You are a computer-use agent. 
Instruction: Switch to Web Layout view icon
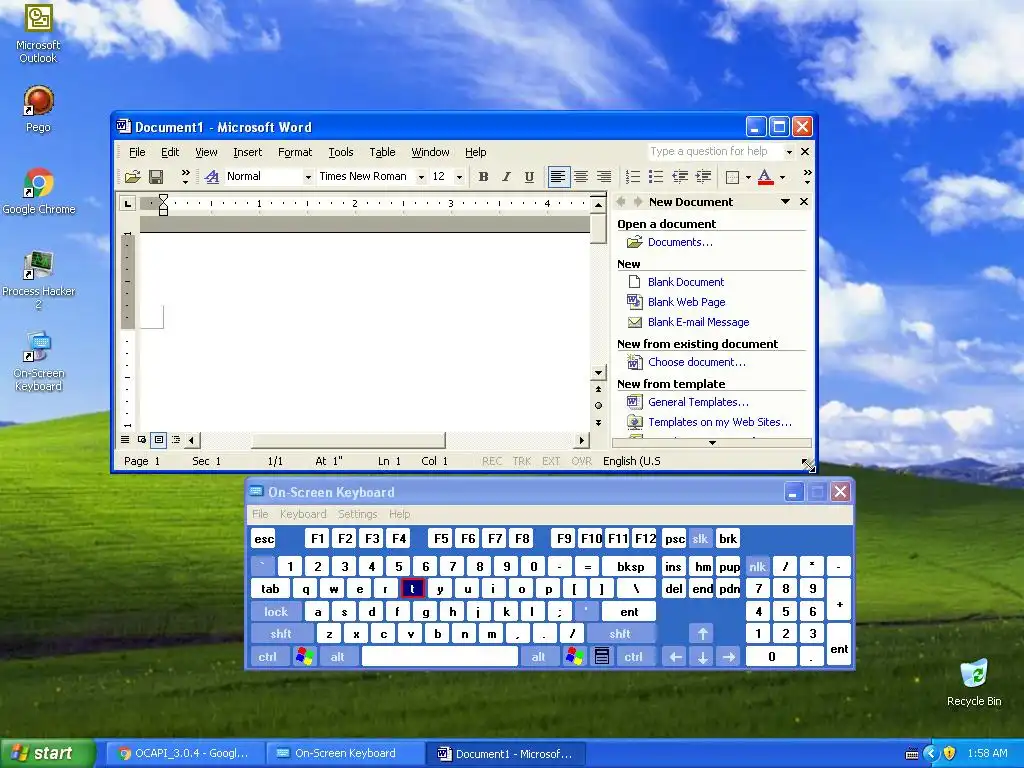point(142,440)
